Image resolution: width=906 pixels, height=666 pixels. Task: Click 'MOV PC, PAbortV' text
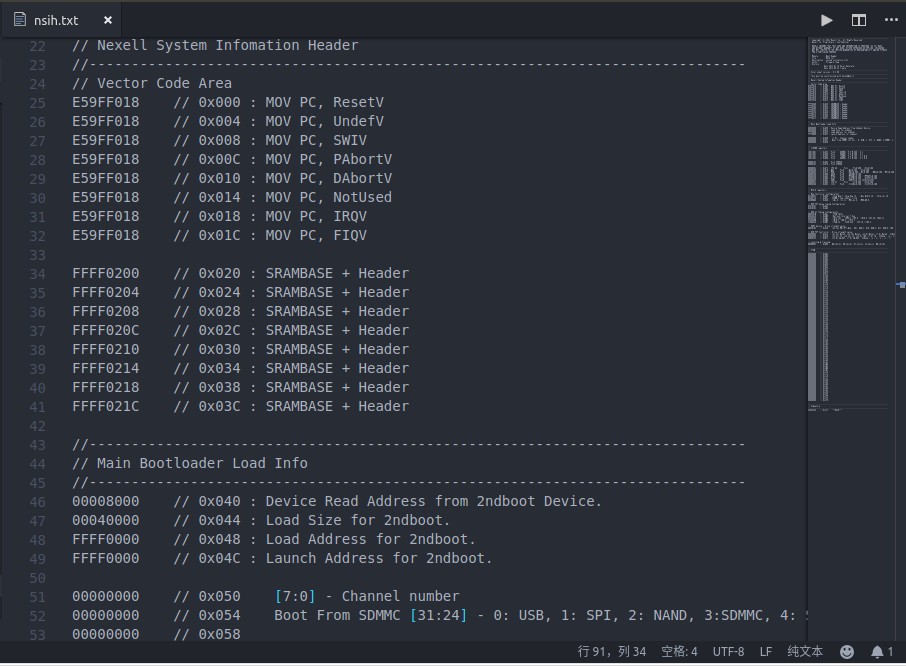click(x=329, y=159)
